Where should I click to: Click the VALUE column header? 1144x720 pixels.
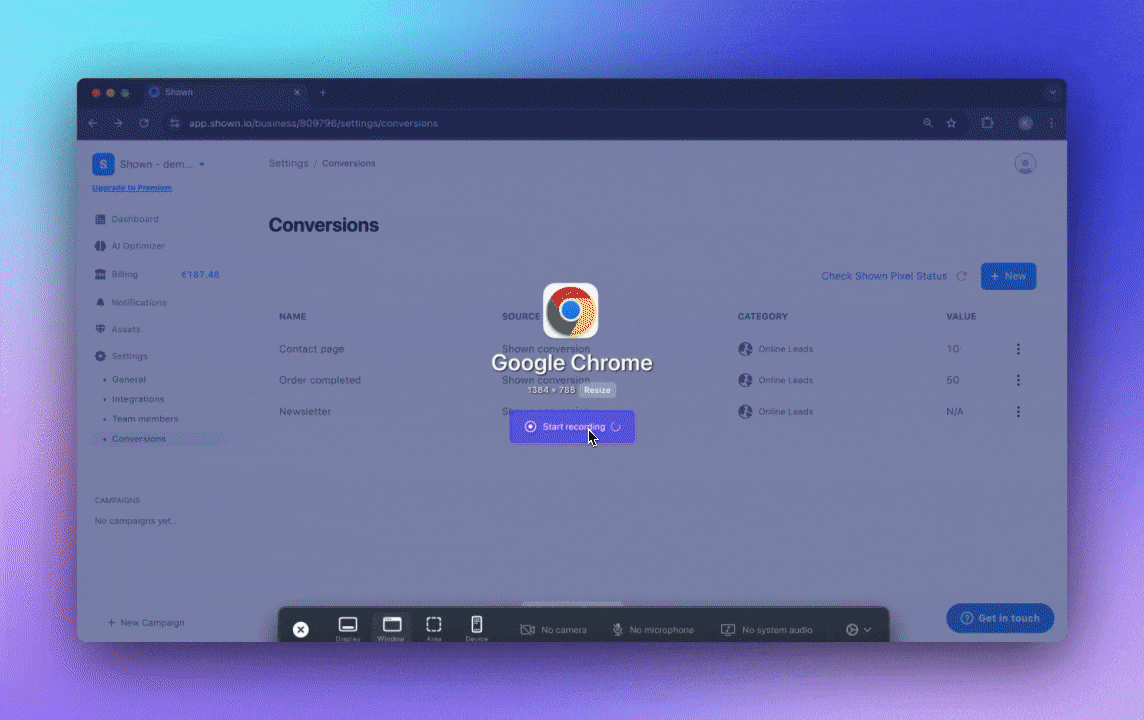pyautogui.click(x=961, y=317)
